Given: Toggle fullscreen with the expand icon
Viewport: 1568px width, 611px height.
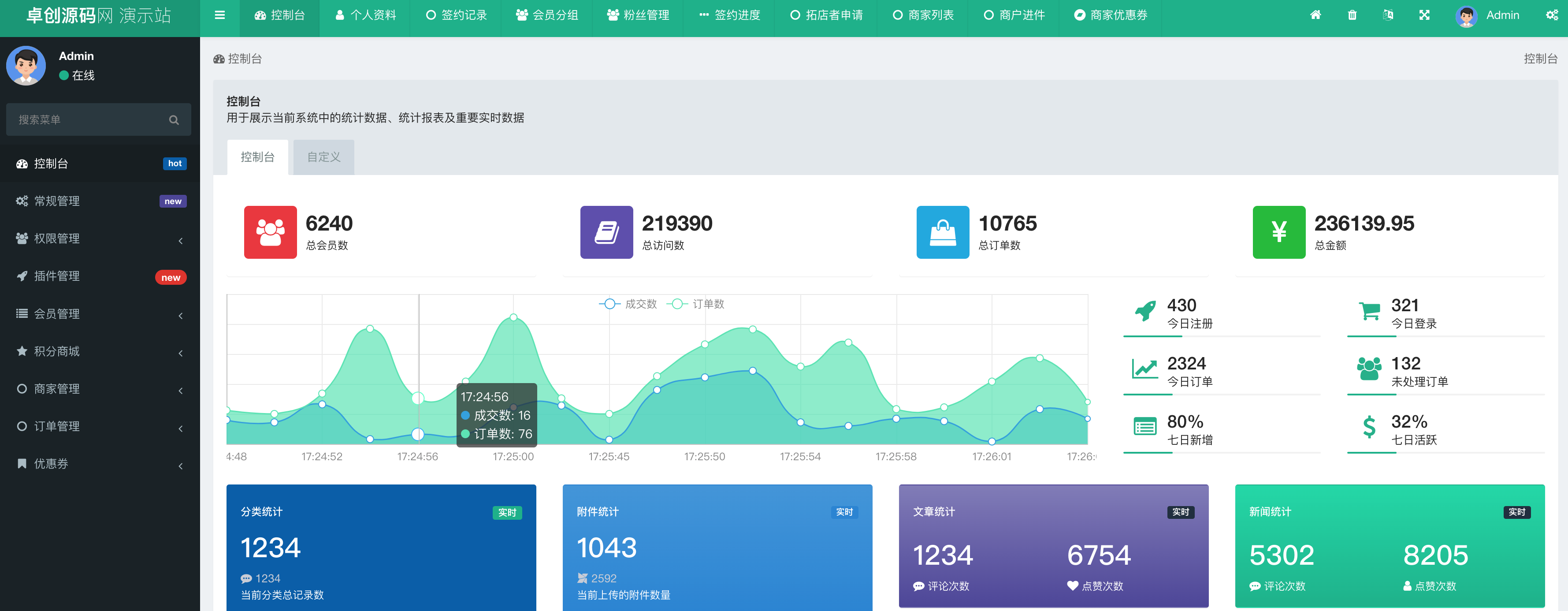Looking at the screenshot, I should (x=1424, y=15).
